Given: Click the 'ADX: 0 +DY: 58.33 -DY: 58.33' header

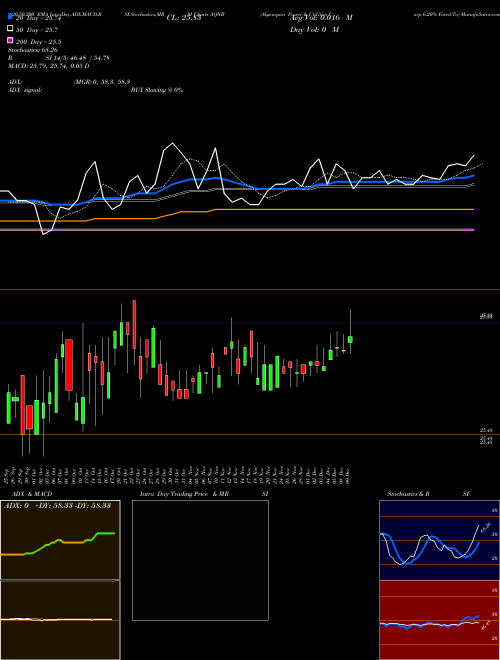Looking at the screenshot, I should [57, 505].
